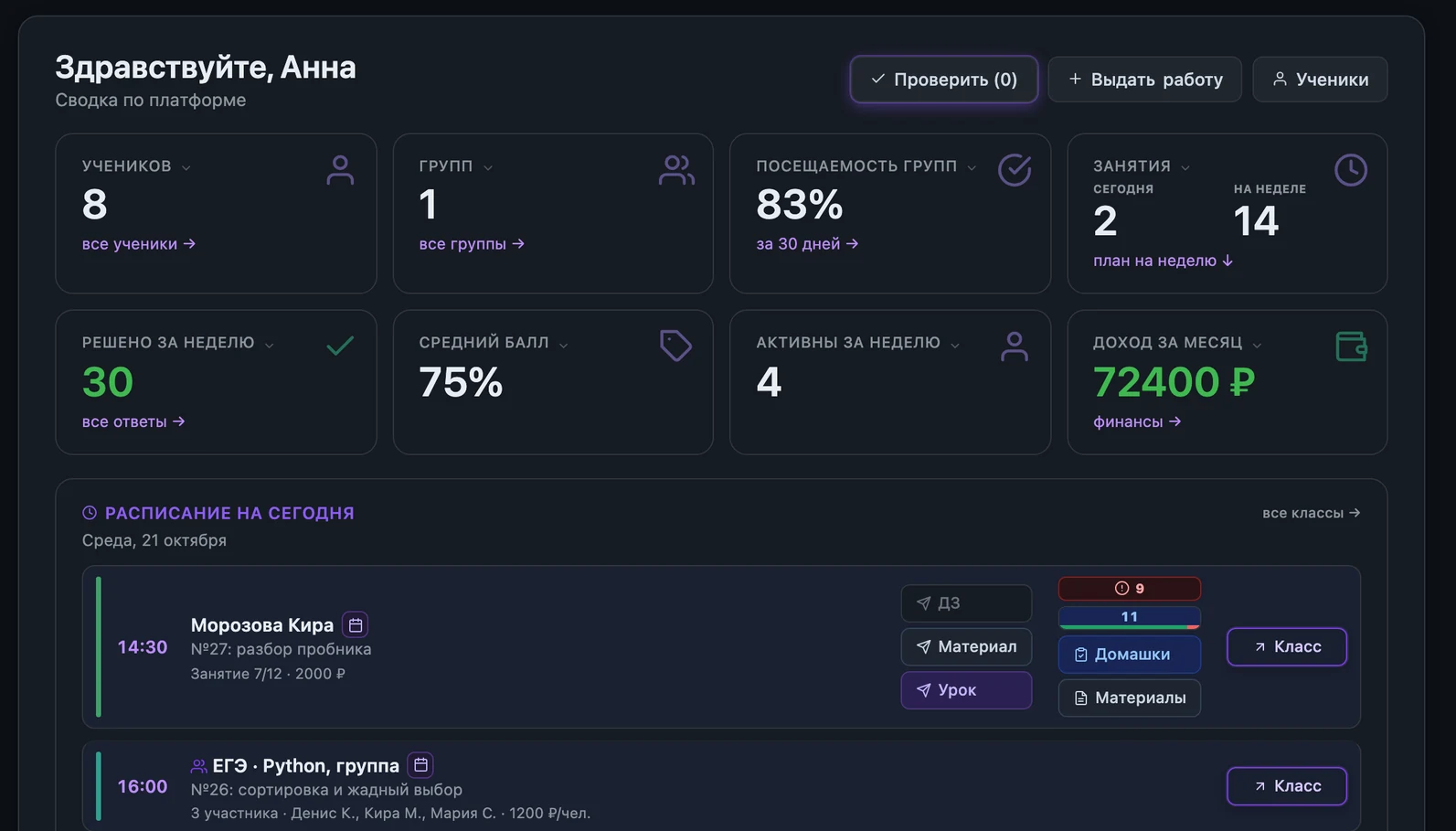
Task: Click the group people icon in Групп card
Action: coord(676,170)
